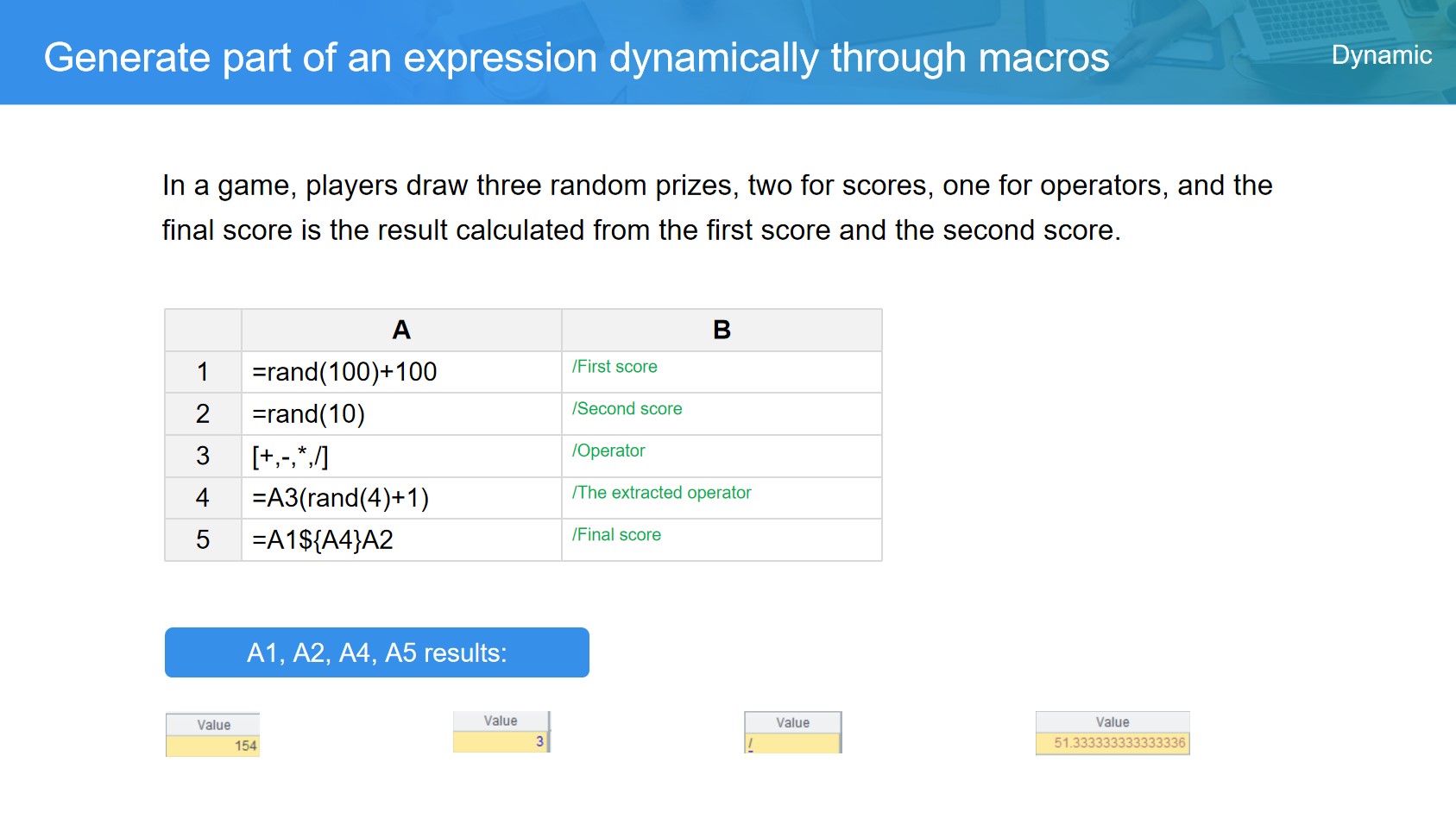Click the "/First score" comment cell

pos(722,372)
